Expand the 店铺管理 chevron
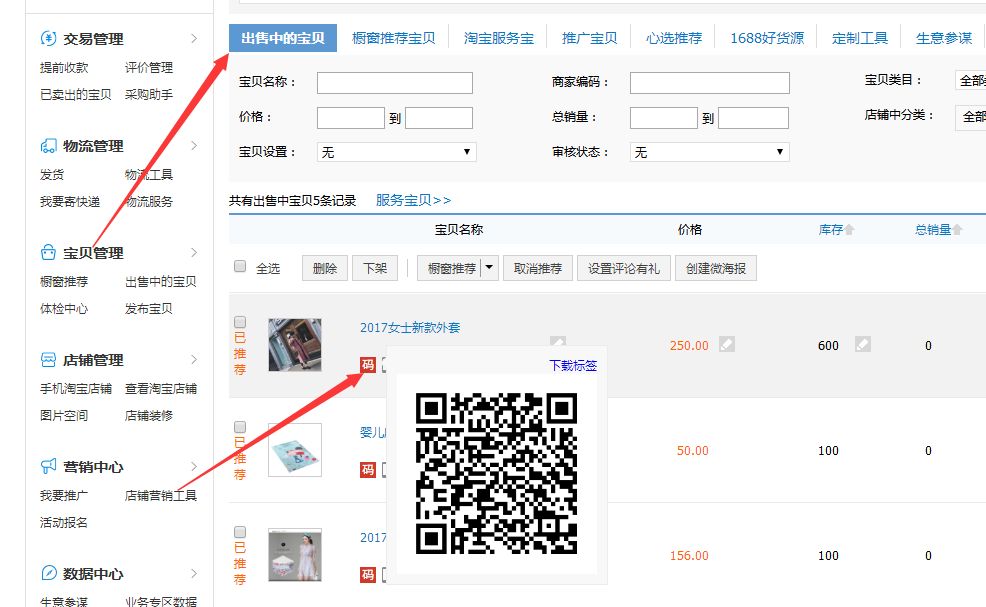The image size is (986, 607). coord(194,359)
